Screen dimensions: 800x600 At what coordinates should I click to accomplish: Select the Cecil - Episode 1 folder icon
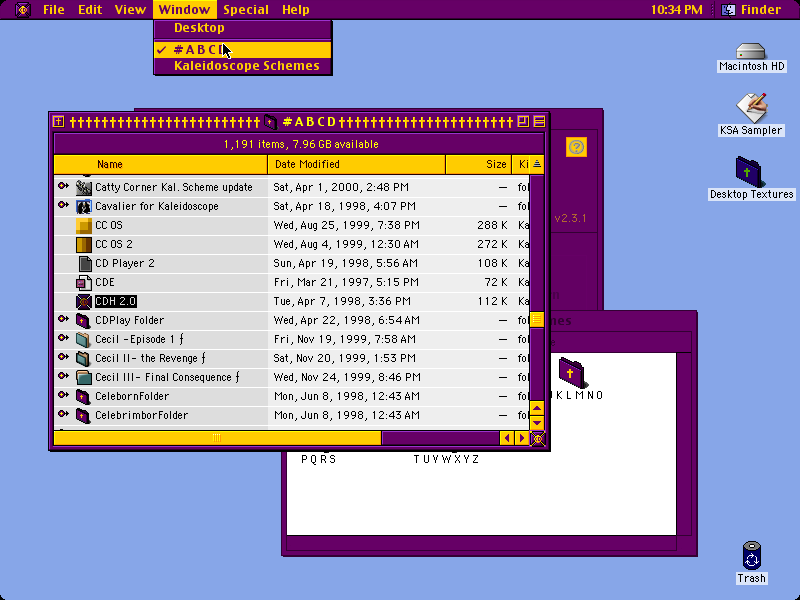click(x=83, y=339)
